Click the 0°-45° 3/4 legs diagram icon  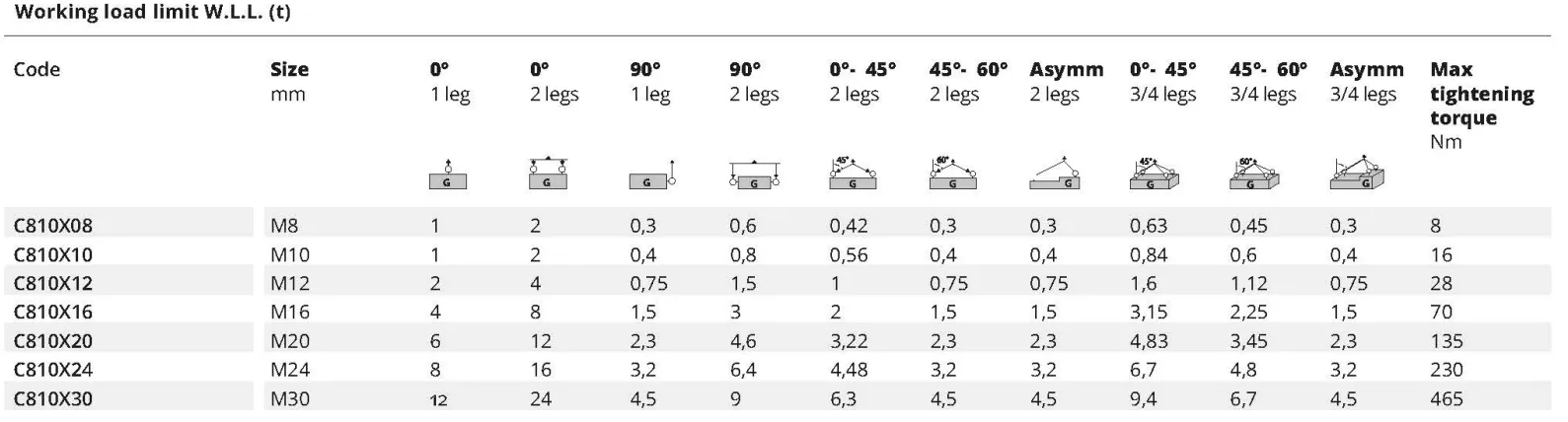pos(1156,174)
